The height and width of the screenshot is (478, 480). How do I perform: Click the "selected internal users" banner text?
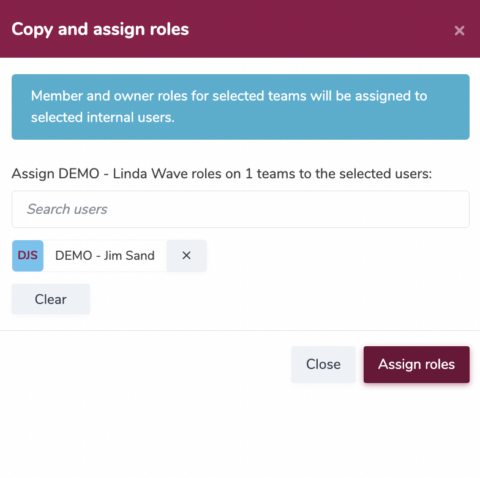pos(103,117)
